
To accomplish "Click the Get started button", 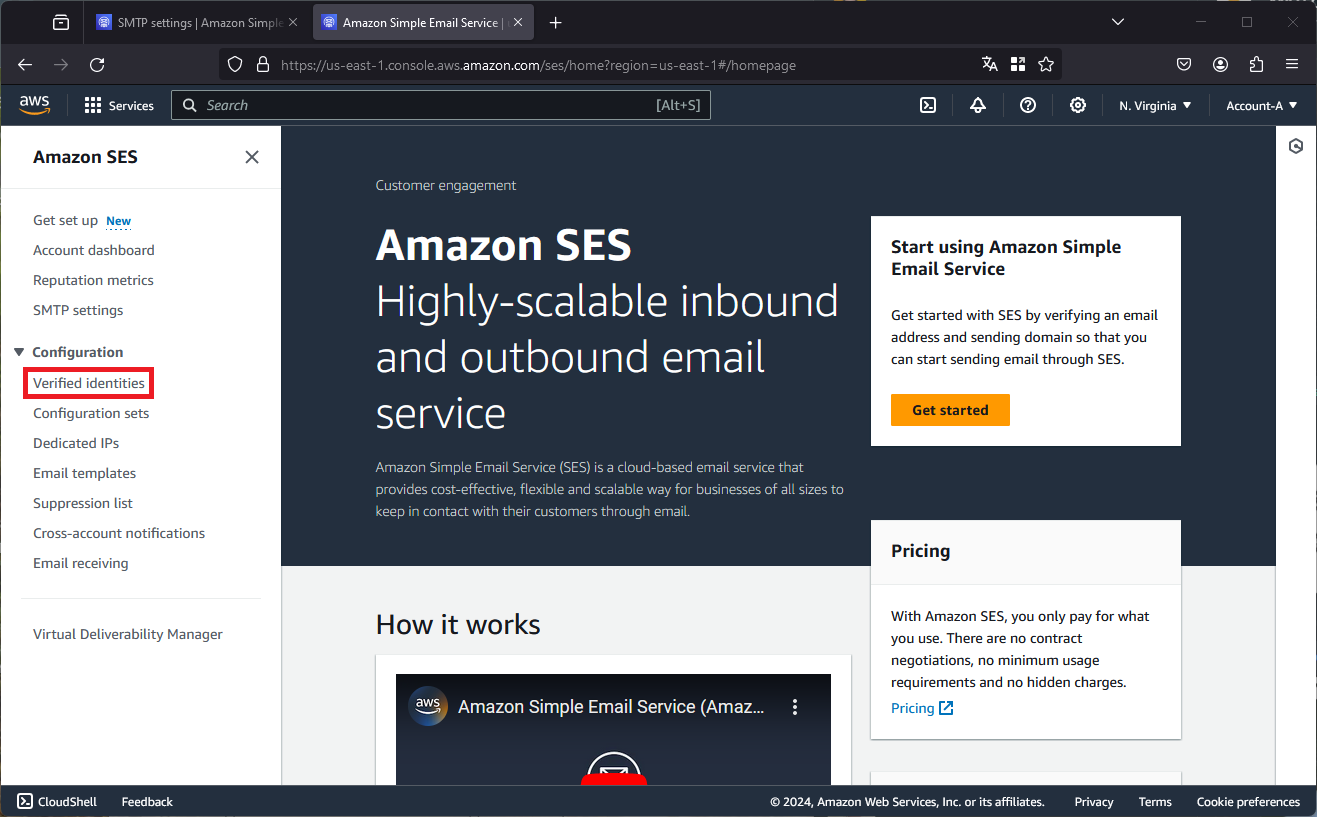I will point(950,410).
